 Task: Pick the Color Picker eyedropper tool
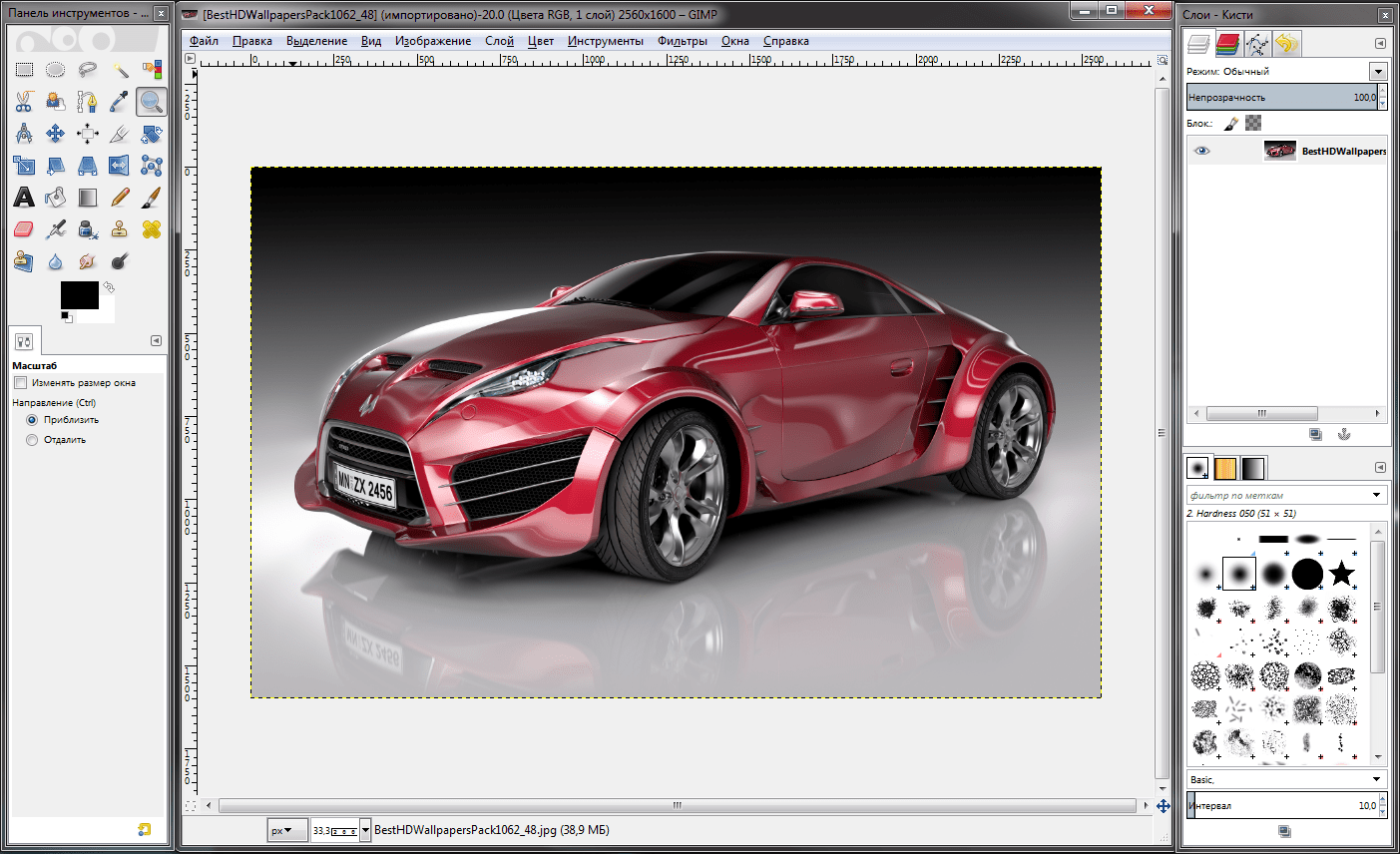[120, 101]
